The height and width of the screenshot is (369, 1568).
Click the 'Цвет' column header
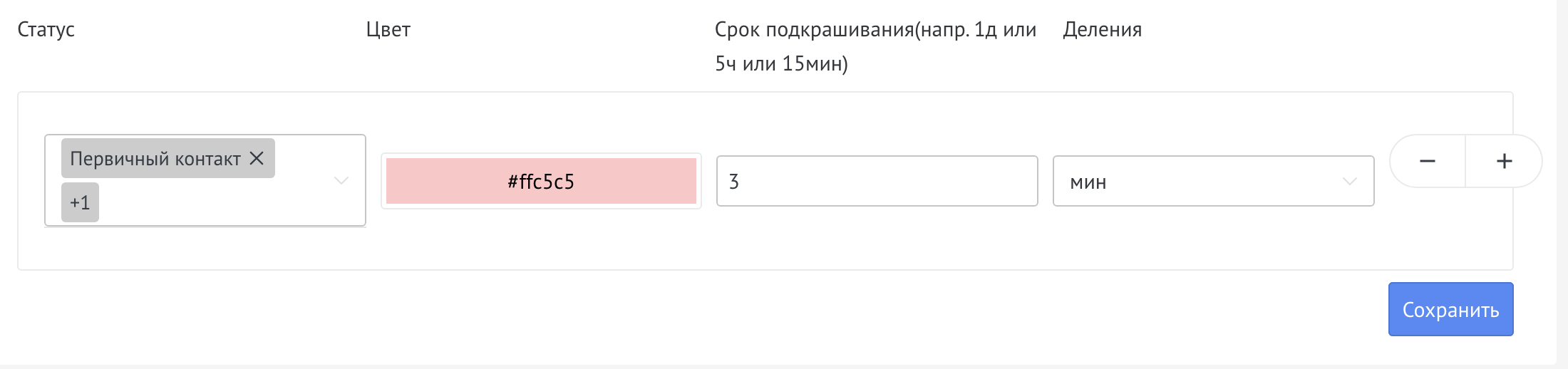tap(388, 30)
